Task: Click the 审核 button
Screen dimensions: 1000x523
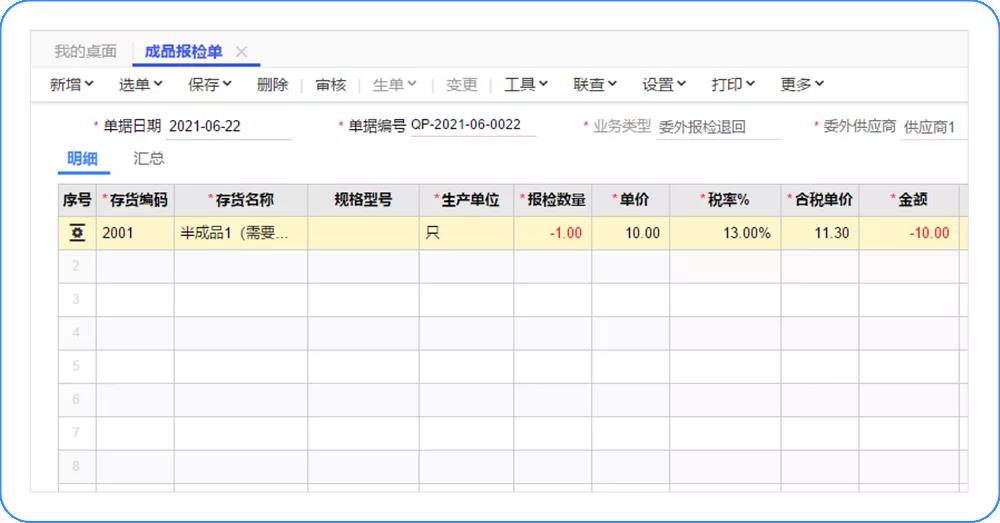Action: pyautogui.click(x=330, y=84)
